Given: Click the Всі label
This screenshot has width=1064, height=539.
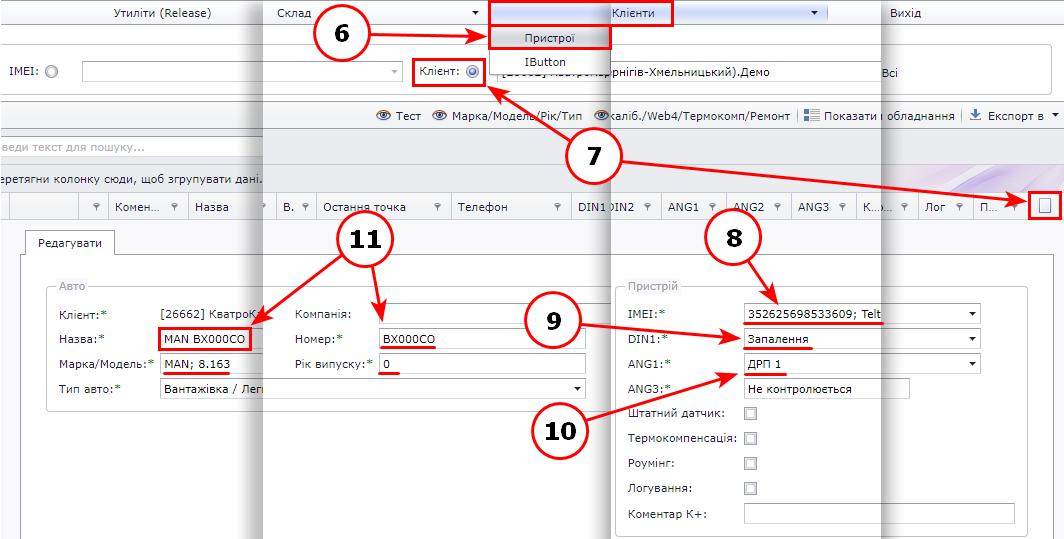Looking at the screenshot, I should [889, 72].
